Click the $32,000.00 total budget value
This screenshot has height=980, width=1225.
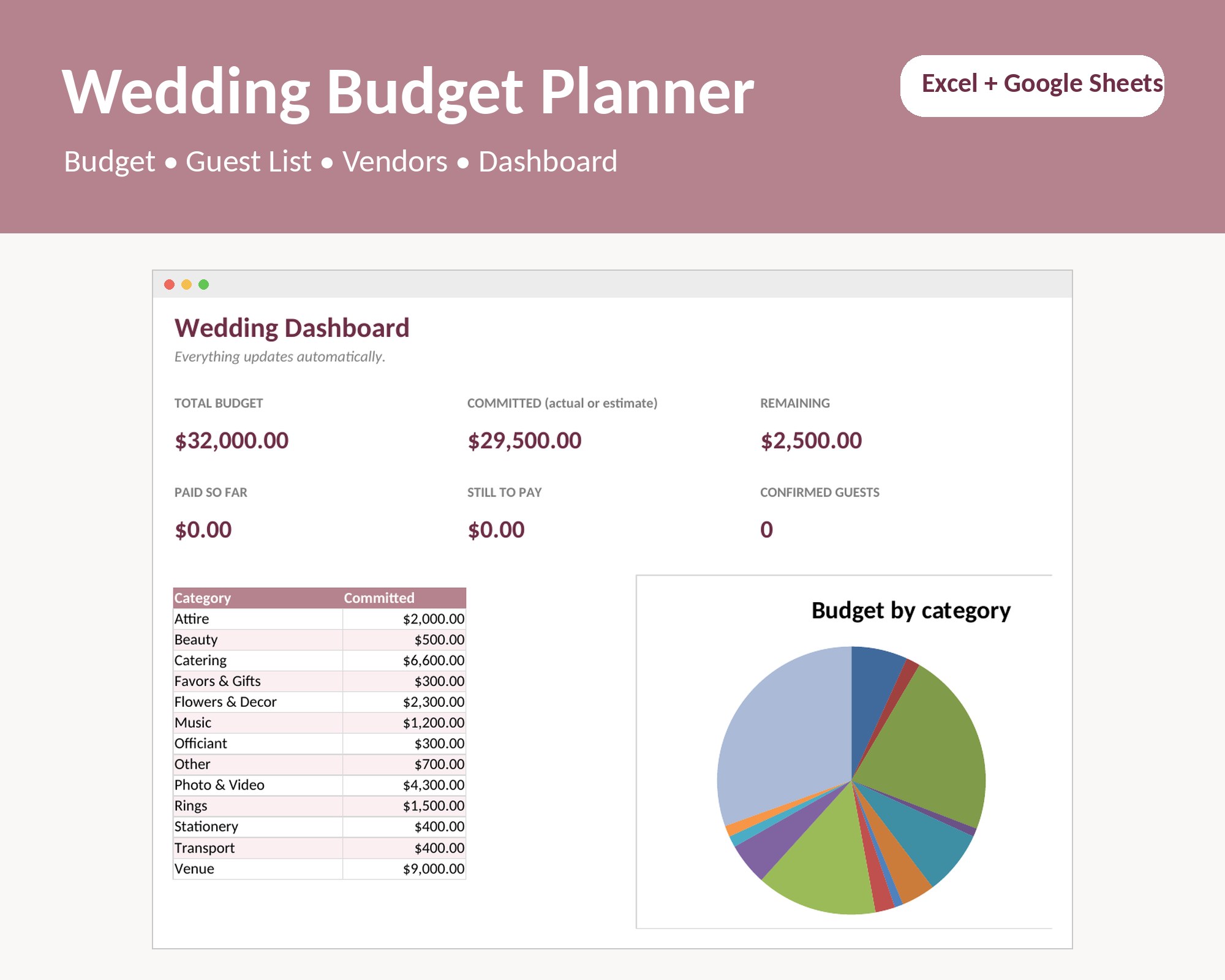pyautogui.click(x=232, y=440)
